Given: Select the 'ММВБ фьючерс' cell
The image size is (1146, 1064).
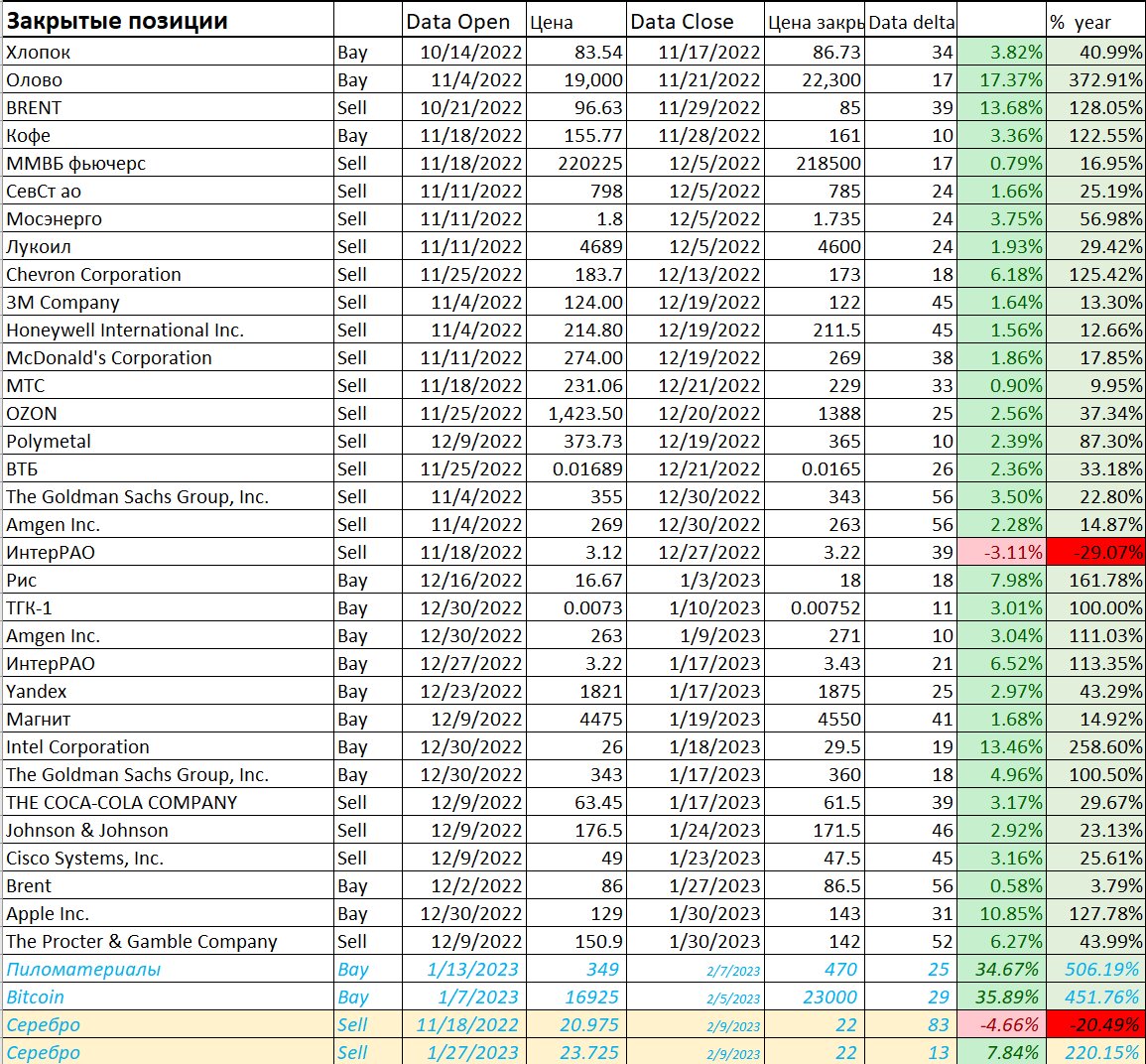Looking at the screenshot, I should click(168, 163).
